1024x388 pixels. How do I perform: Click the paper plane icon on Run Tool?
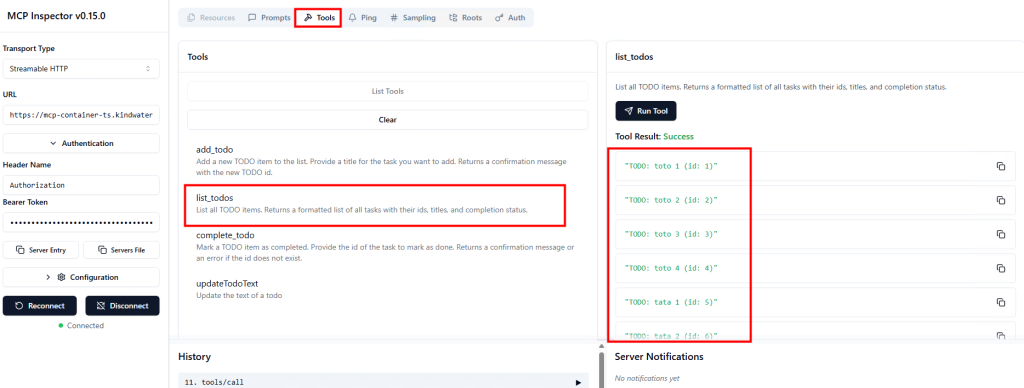[x=628, y=111]
